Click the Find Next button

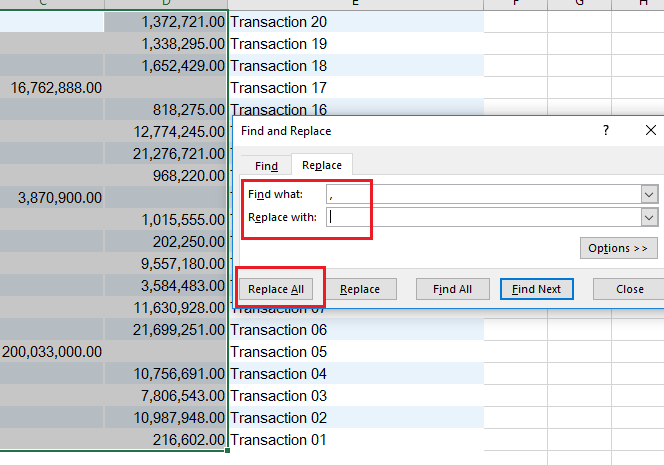click(x=536, y=289)
